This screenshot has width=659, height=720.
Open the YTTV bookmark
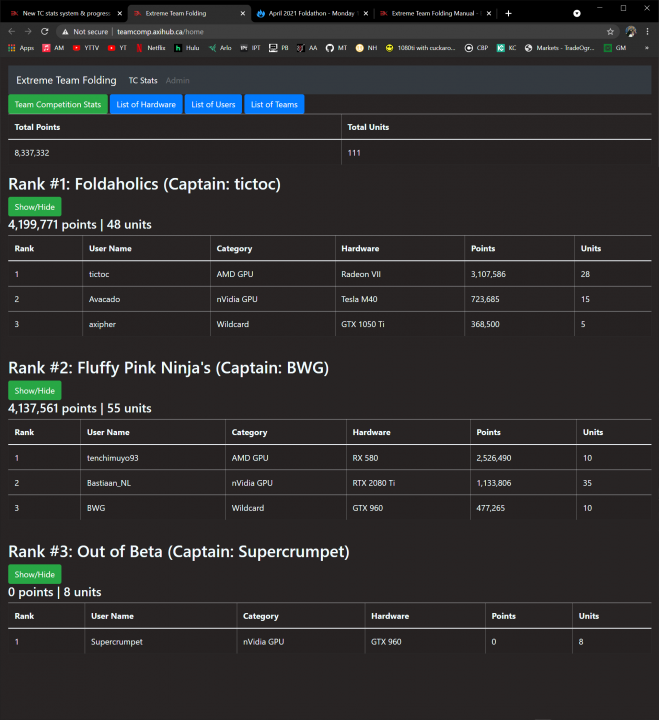tap(85, 47)
